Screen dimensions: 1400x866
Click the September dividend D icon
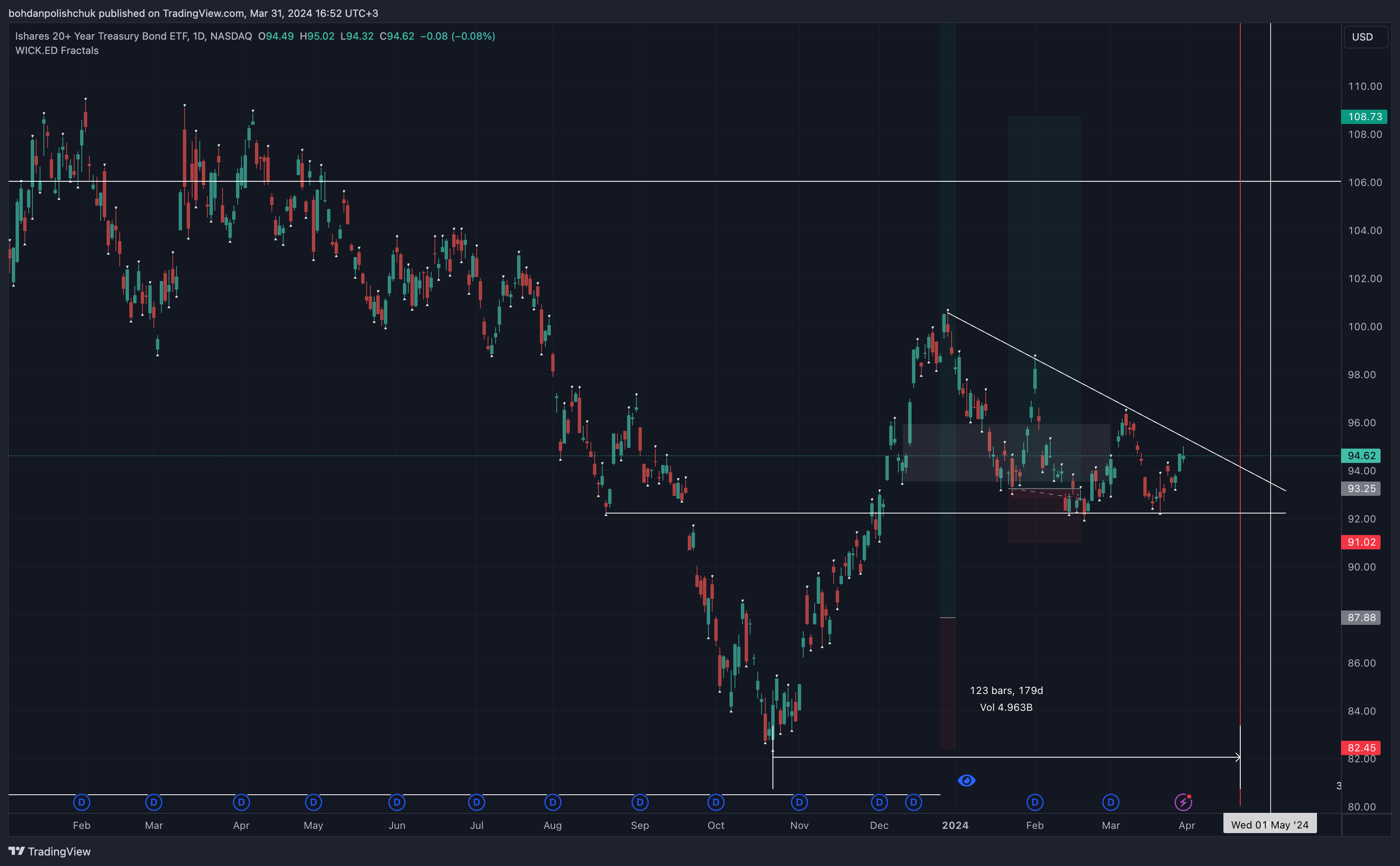click(640, 802)
